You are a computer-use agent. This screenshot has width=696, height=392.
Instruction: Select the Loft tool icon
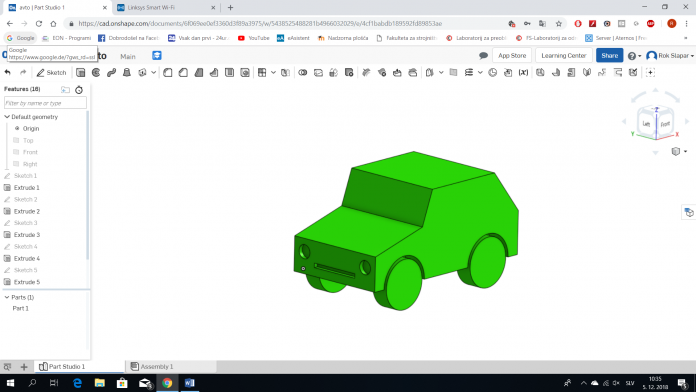pyautogui.click(x=127, y=72)
